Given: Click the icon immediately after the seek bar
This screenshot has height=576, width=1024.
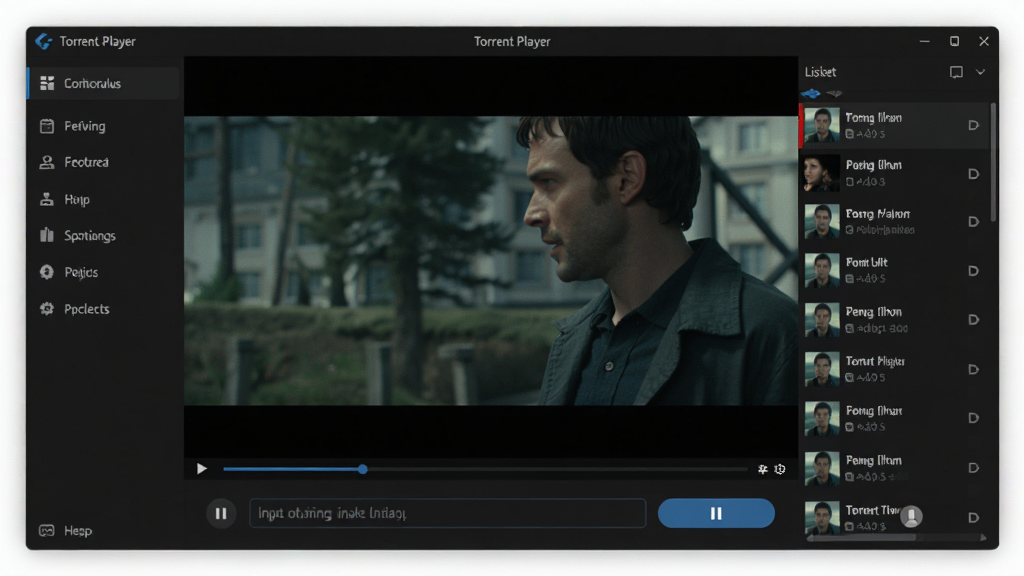Looking at the screenshot, I should [762, 469].
